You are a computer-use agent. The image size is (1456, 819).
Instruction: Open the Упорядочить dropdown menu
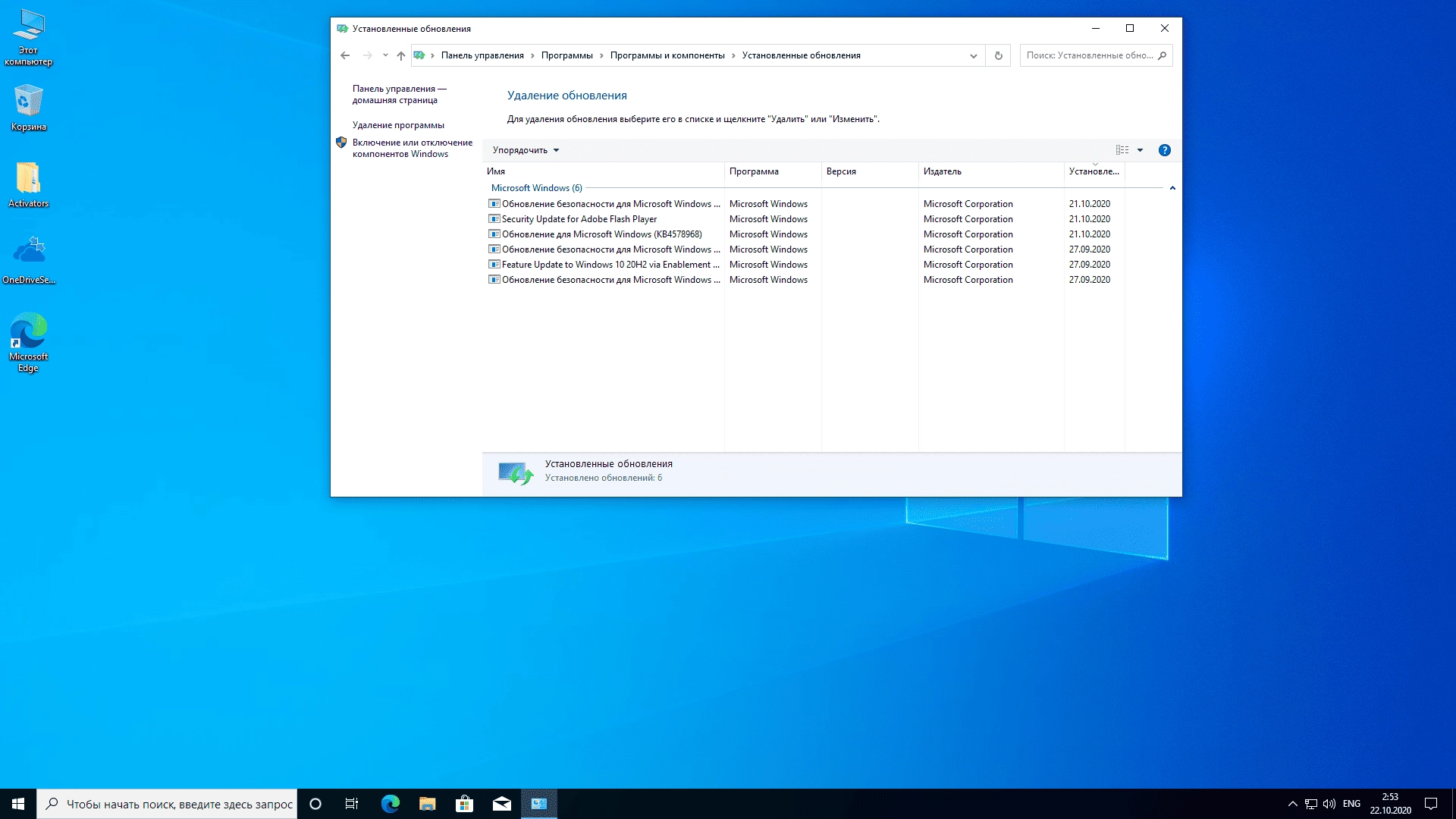click(x=526, y=150)
